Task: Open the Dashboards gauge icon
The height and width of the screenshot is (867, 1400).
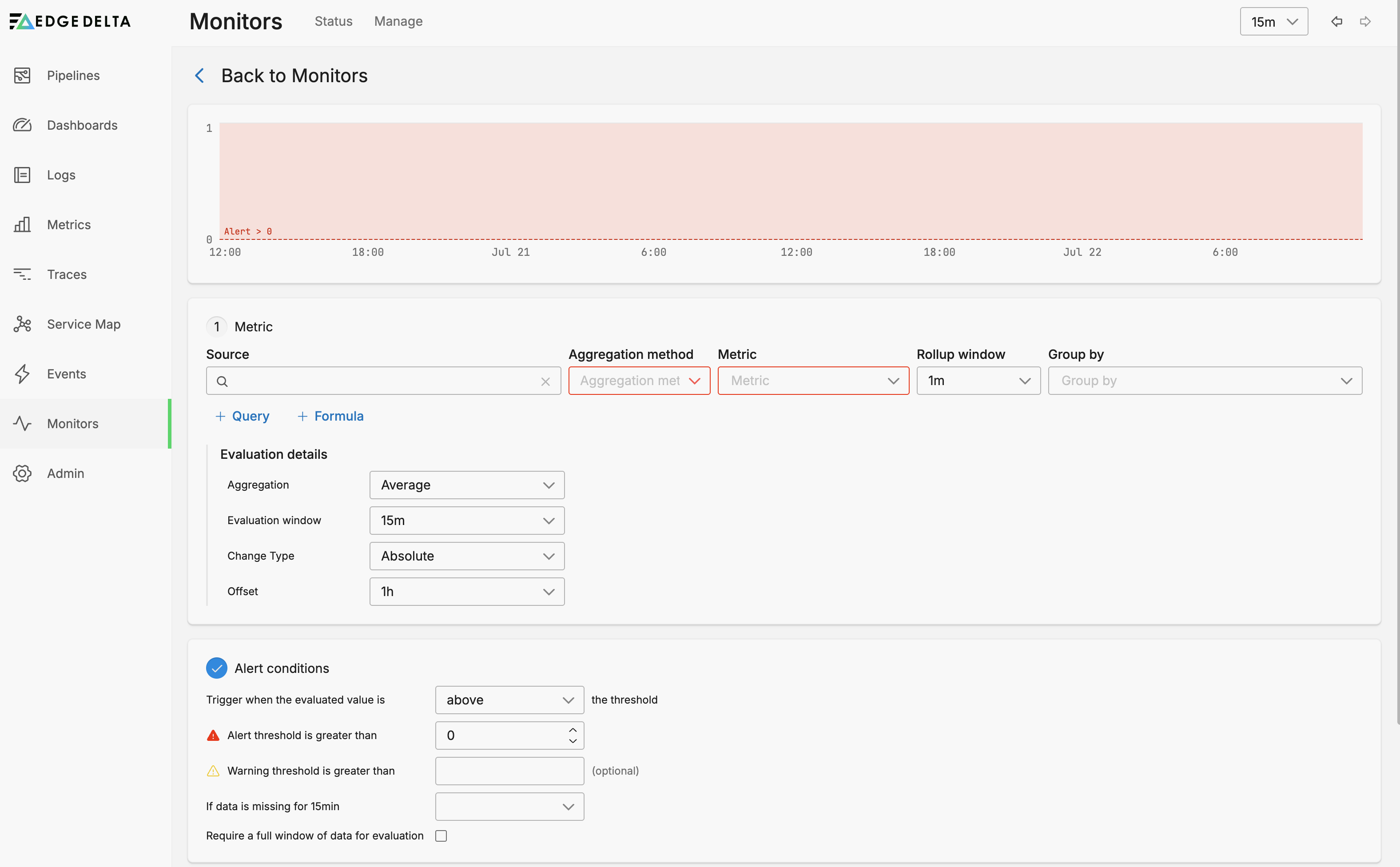Action: pyautogui.click(x=22, y=125)
